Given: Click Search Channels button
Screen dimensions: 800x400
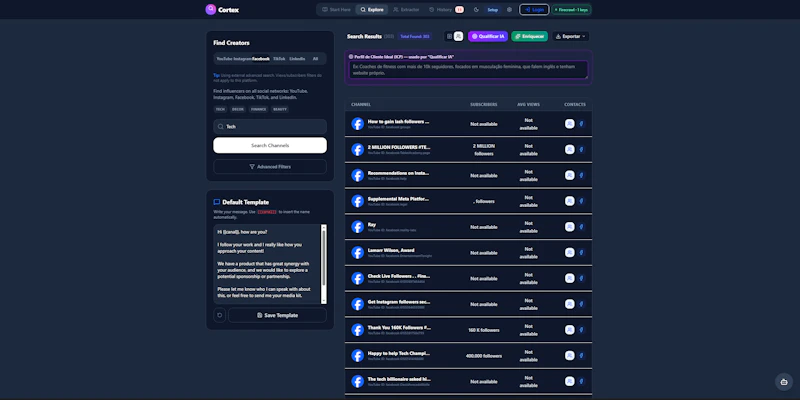Looking at the screenshot, I should [x=270, y=145].
